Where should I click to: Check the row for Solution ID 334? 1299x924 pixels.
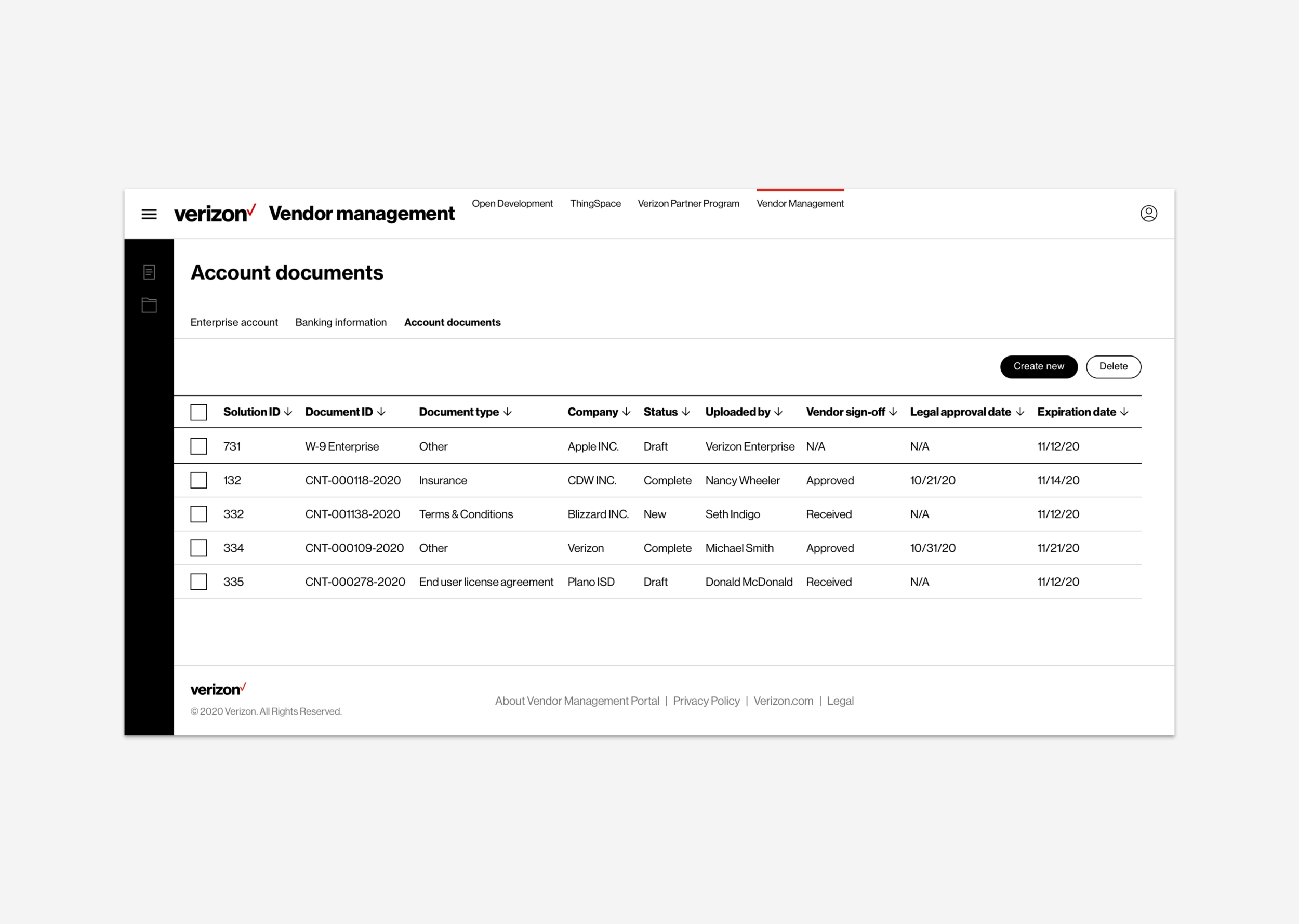point(198,548)
